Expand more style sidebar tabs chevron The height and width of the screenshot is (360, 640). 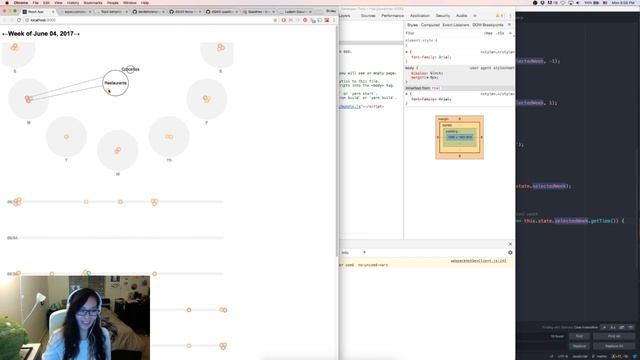coord(509,25)
